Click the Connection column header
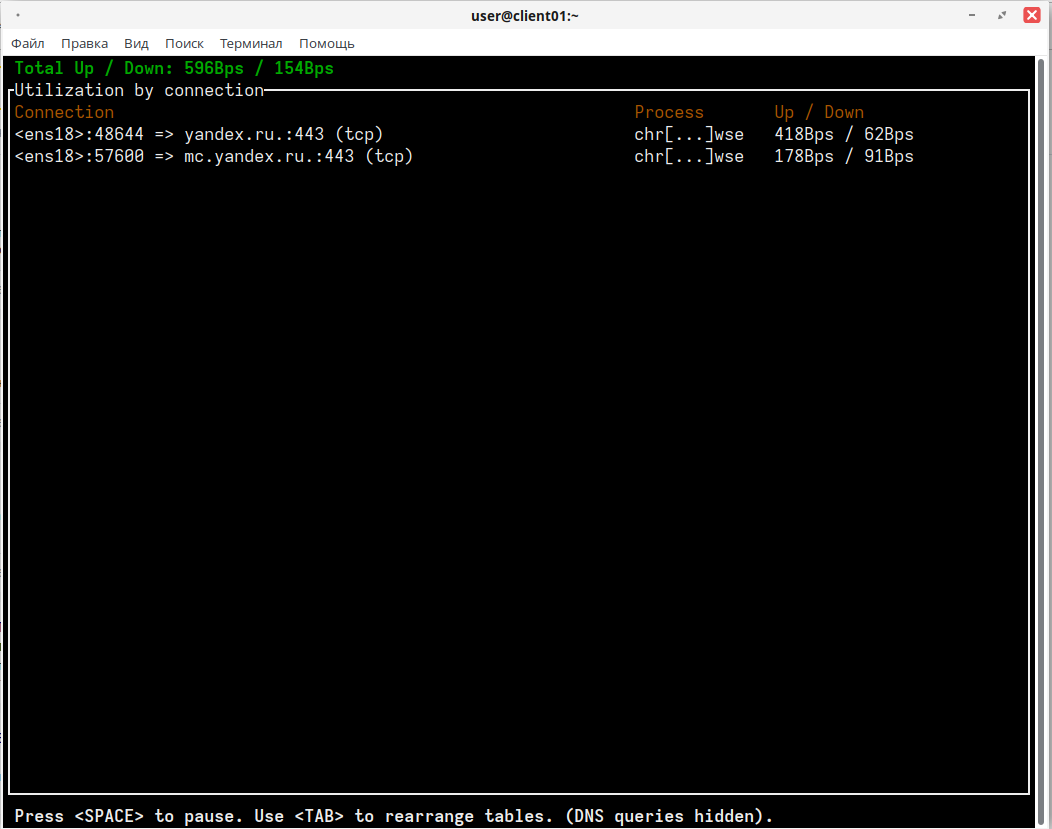Screen dimensions: 1052x829 tap(64, 112)
